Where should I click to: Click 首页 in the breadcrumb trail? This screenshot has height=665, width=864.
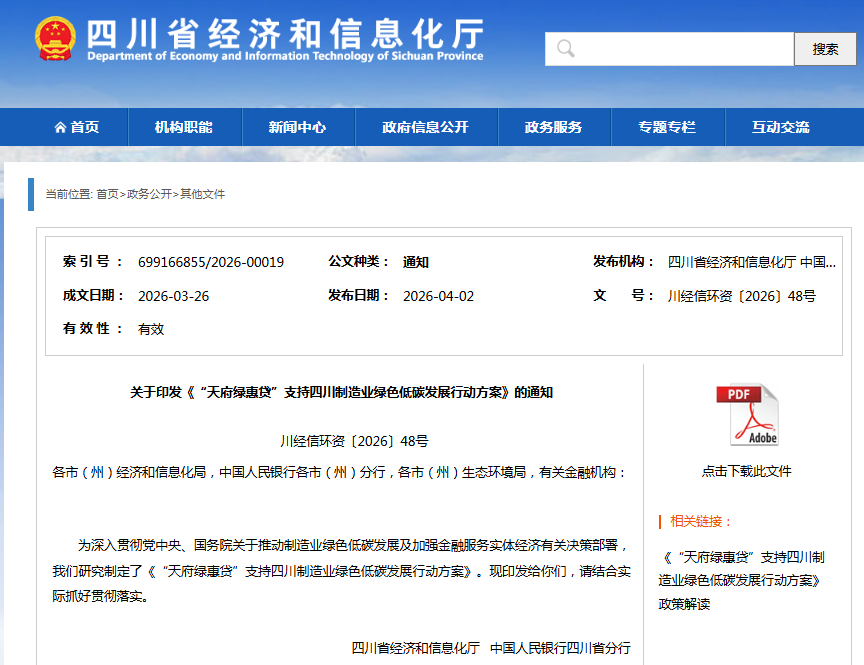pyautogui.click(x=107, y=194)
